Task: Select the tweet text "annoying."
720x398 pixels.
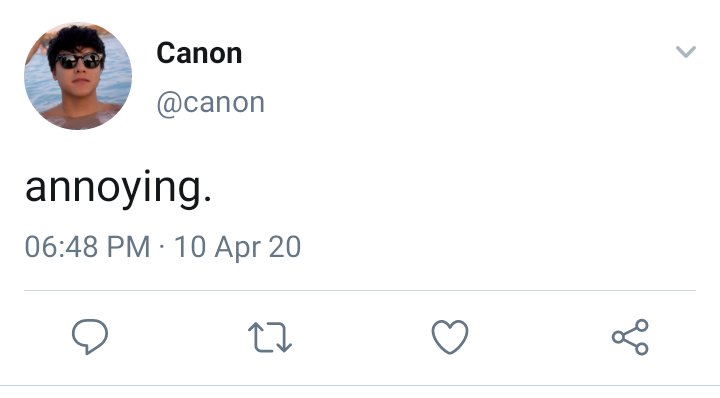Action: click(x=118, y=188)
